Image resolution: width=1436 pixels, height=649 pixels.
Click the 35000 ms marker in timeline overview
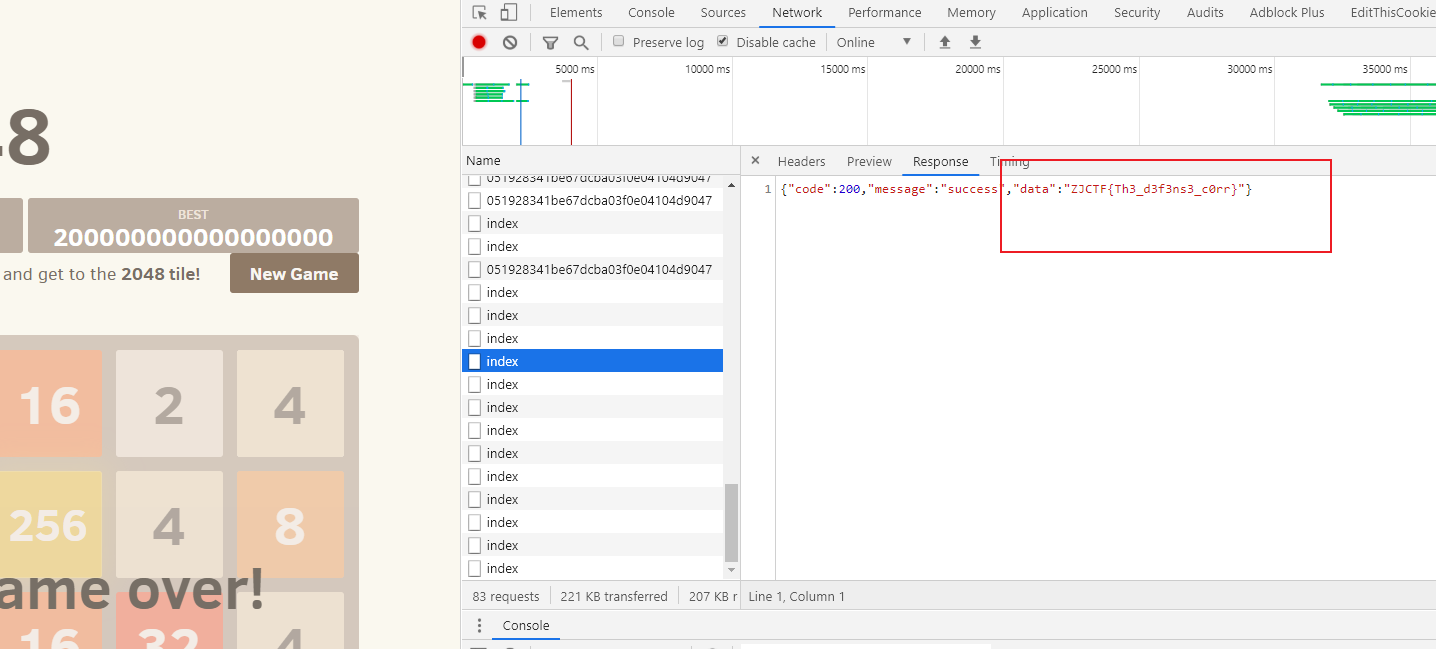(x=1384, y=69)
